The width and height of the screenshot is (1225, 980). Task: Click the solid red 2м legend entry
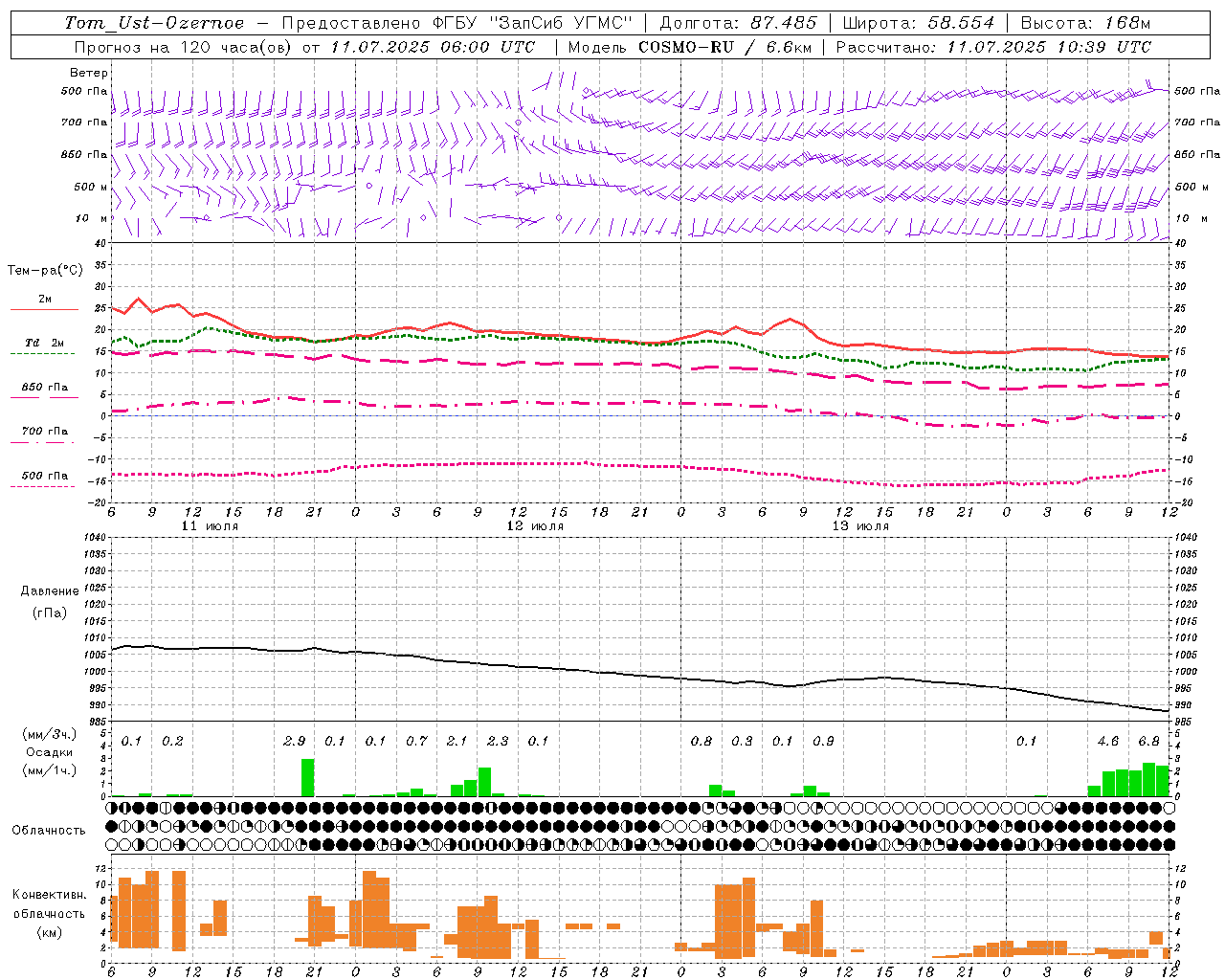click(44, 303)
